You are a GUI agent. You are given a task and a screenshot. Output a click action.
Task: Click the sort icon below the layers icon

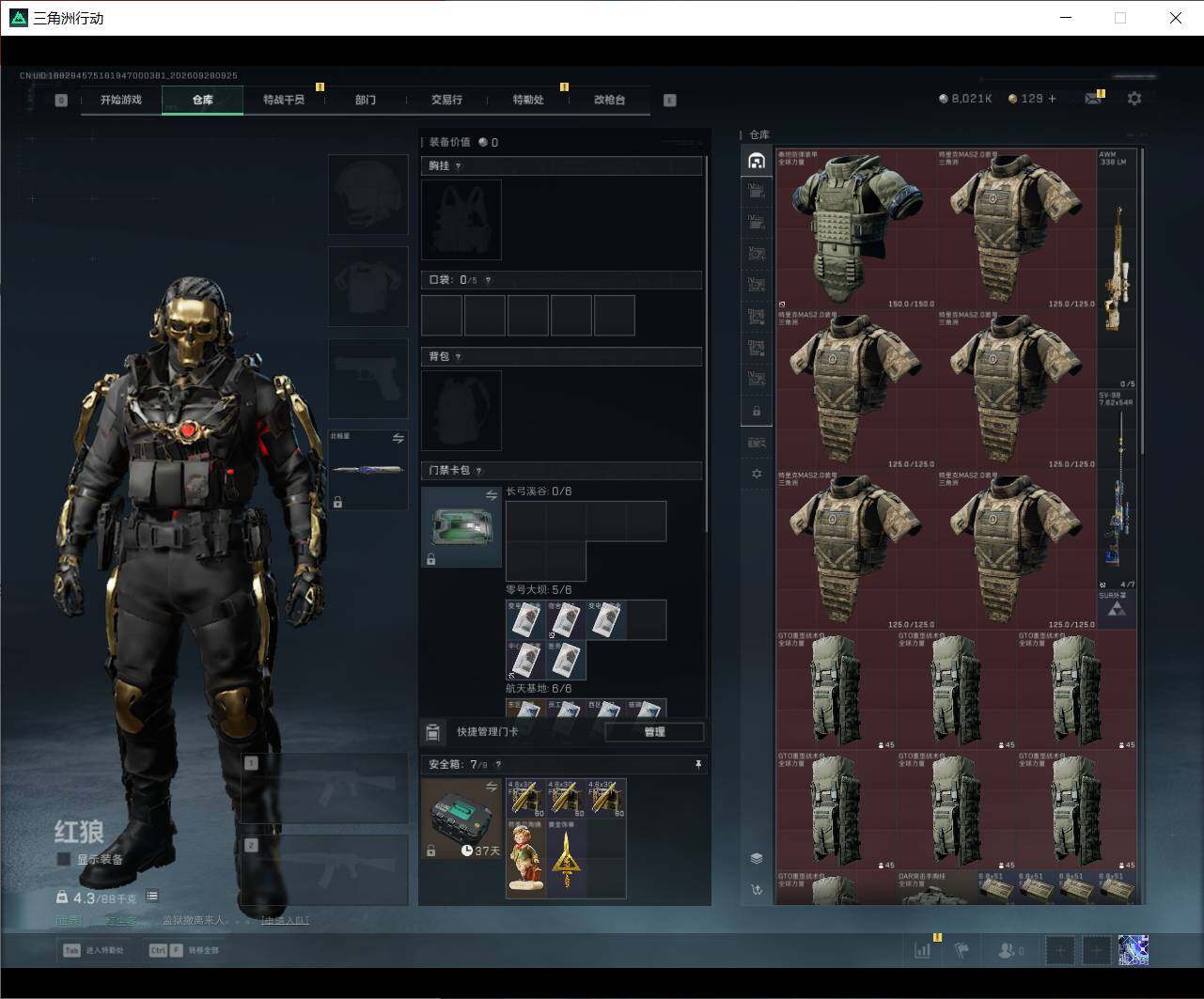pyautogui.click(x=757, y=890)
